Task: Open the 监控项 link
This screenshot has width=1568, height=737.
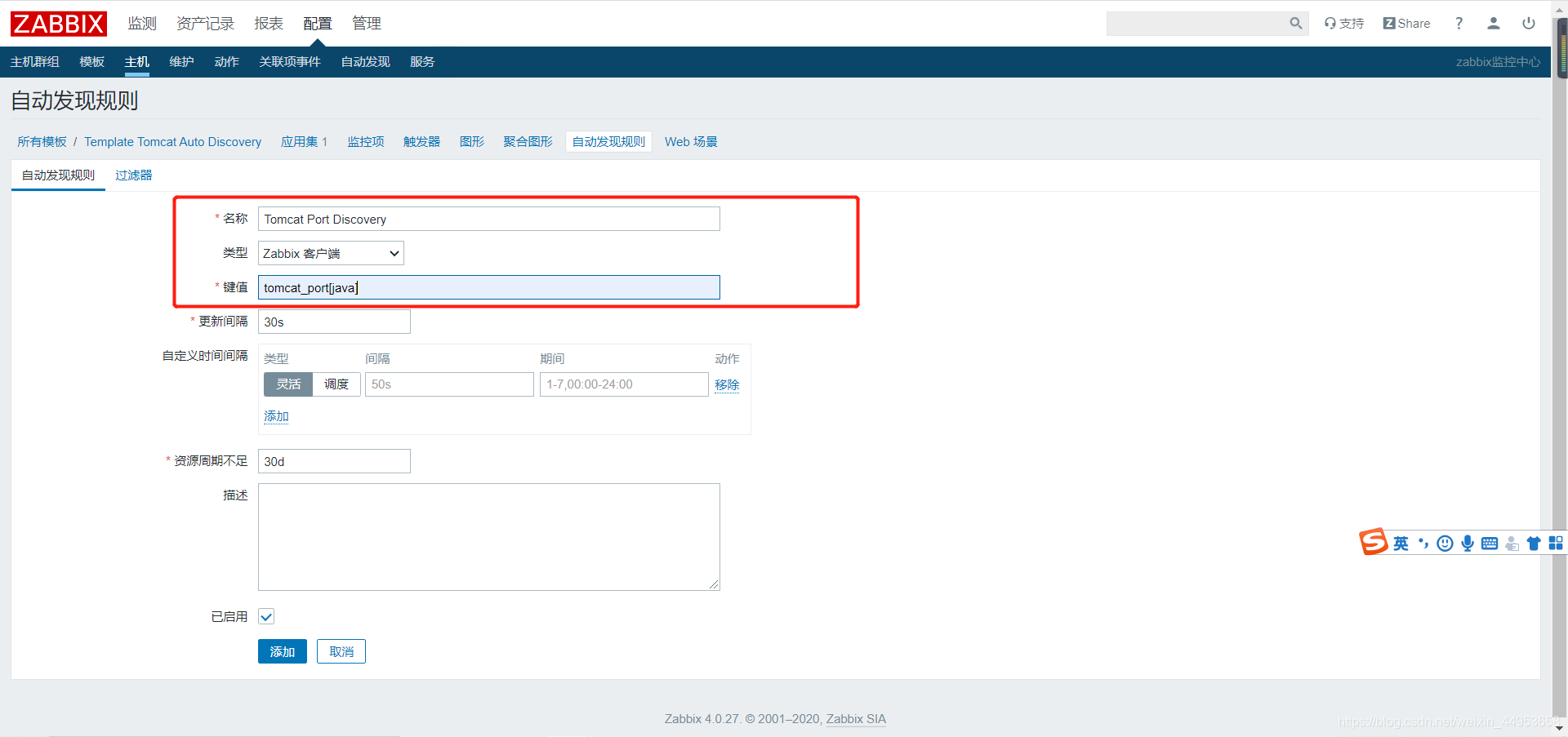Action: point(365,142)
